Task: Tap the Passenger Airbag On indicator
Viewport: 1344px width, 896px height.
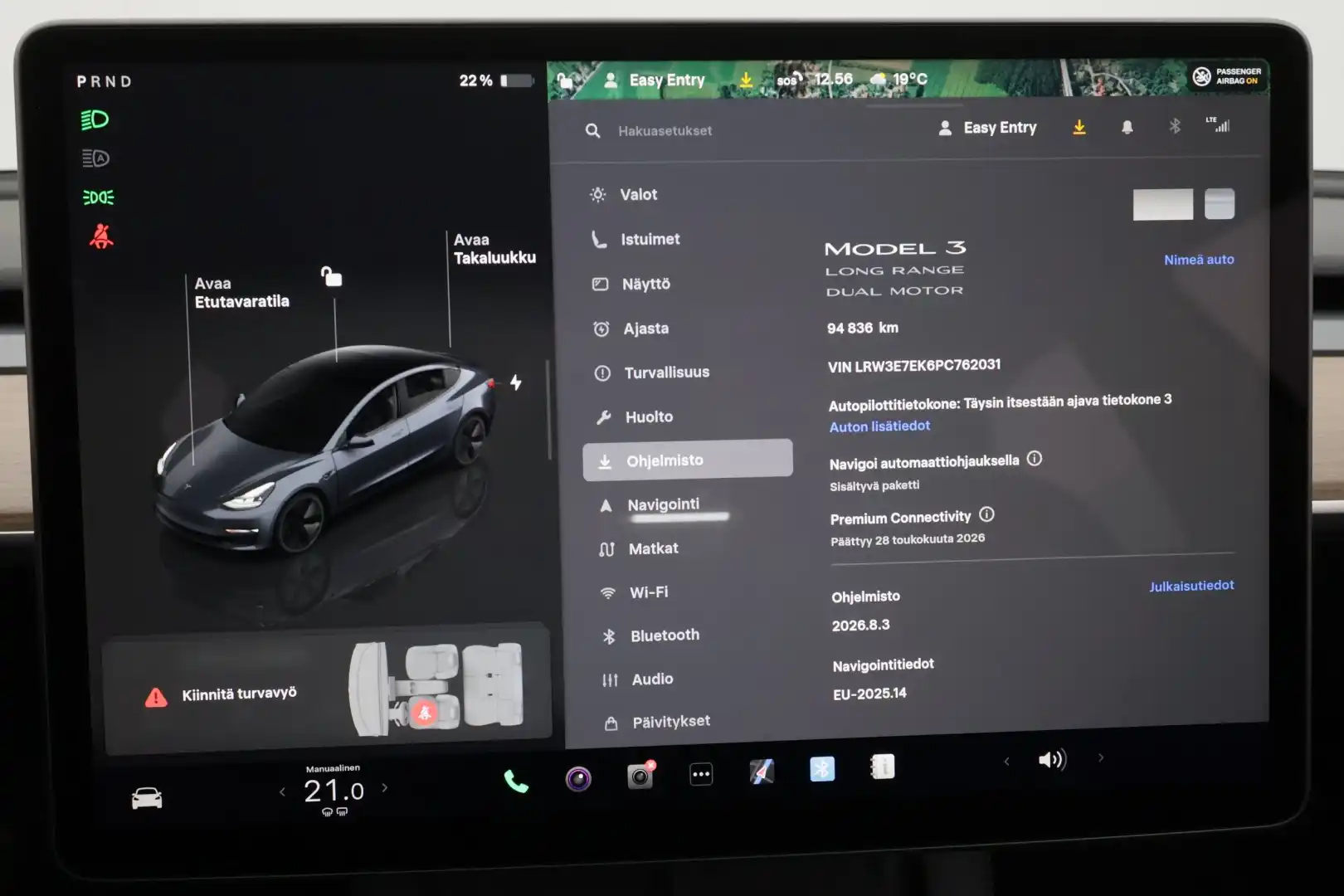Action: coord(1227,76)
